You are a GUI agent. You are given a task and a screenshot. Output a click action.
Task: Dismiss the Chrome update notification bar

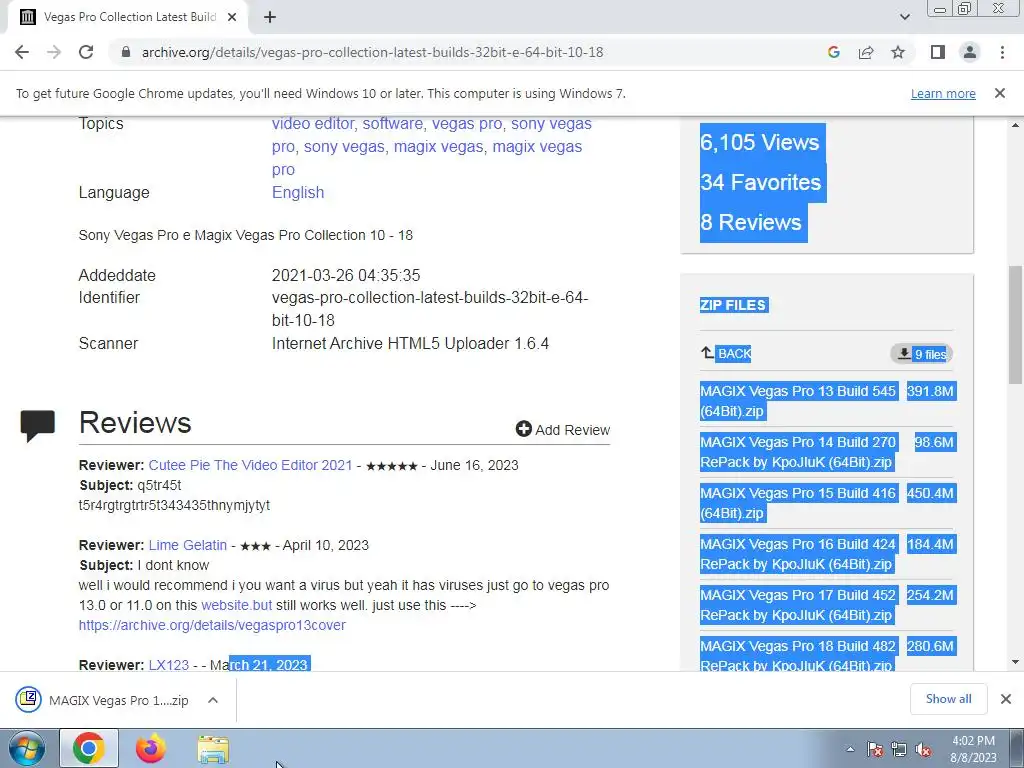click(1000, 93)
